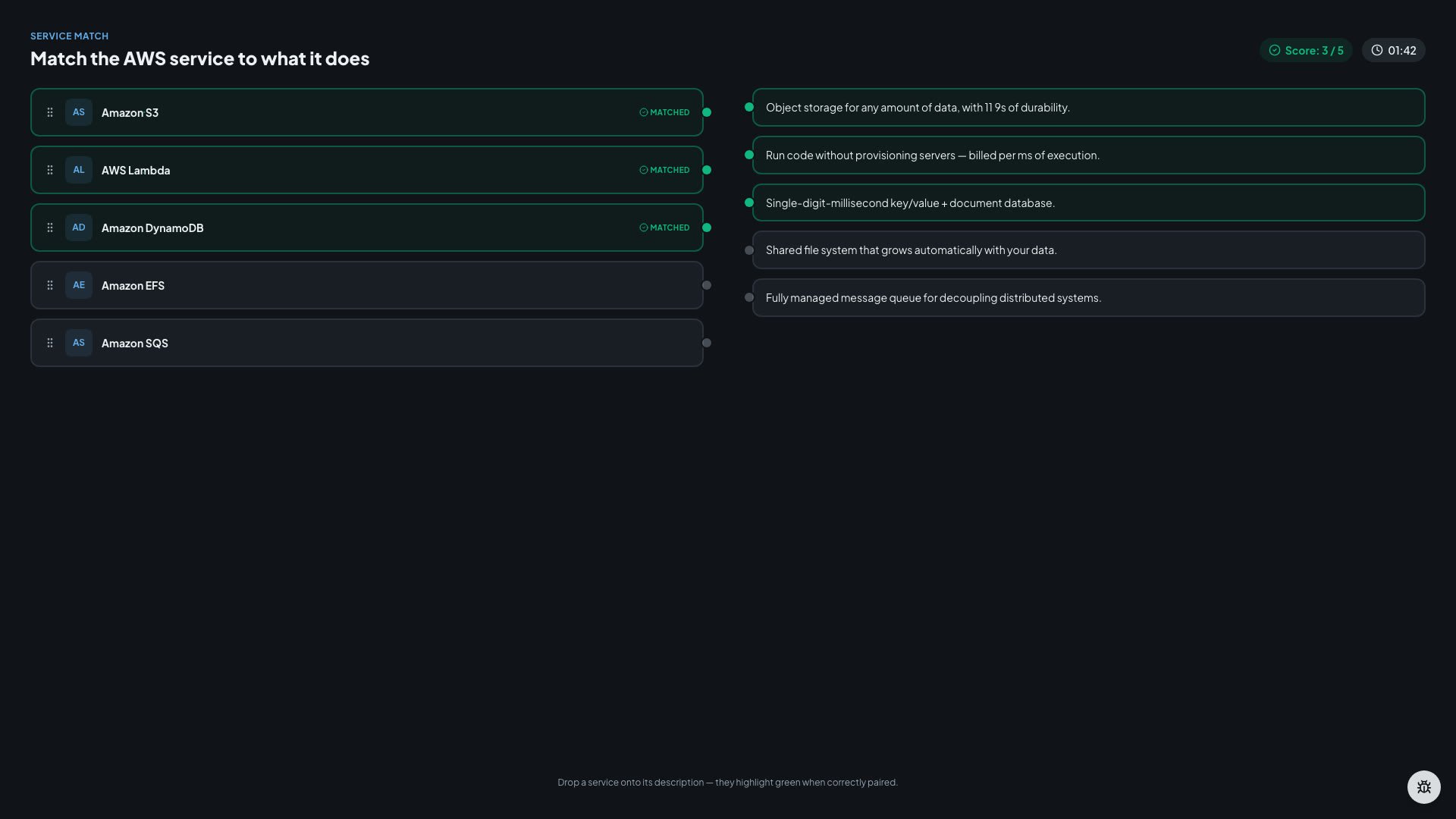
Task: Click the Match the AWS service heading
Action: click(x=200, y=58)
